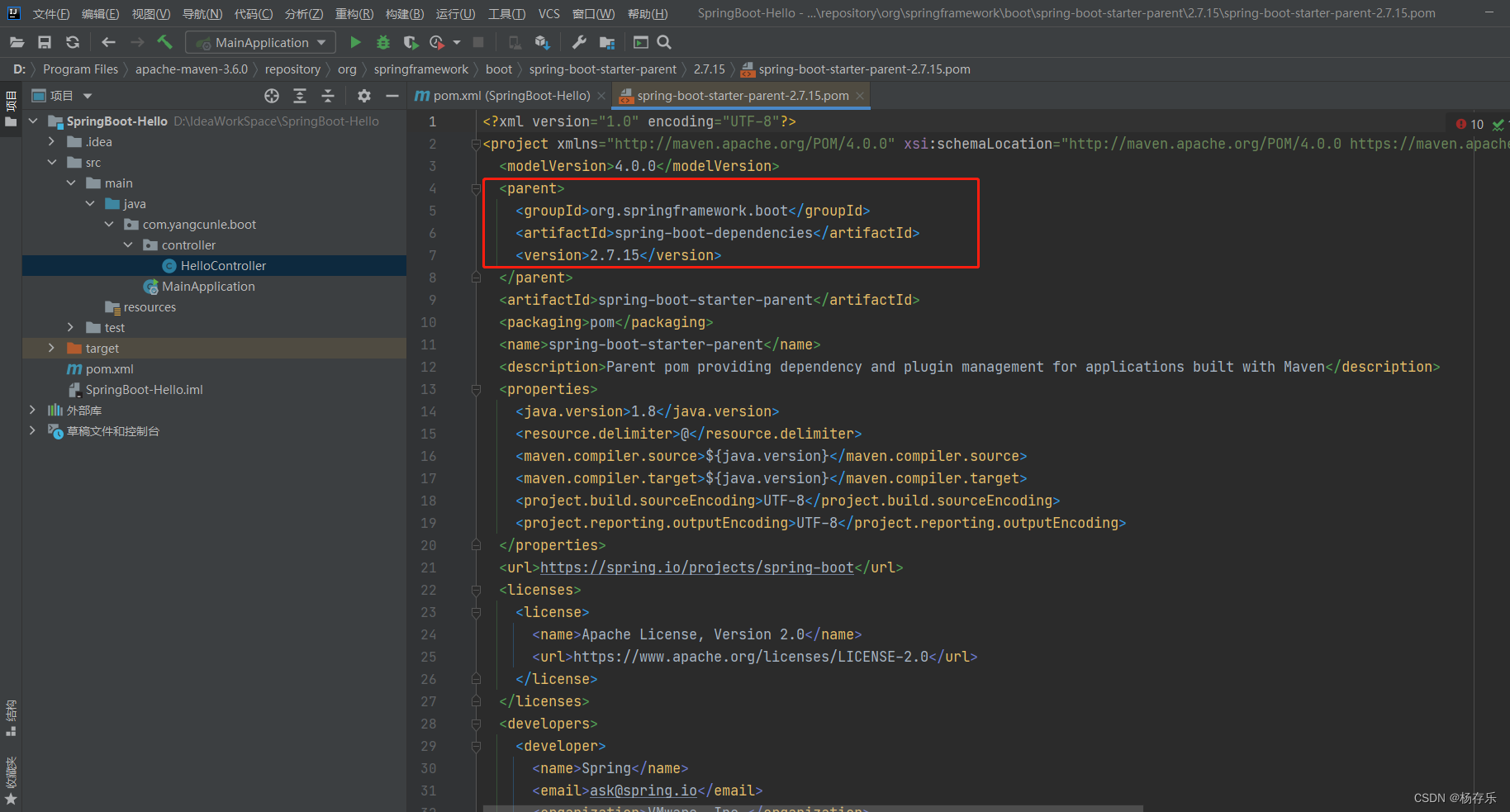Click the Run Anything toolbar icon
The height and width of the screenshot is (812, 1510).
tap(641, 42)
